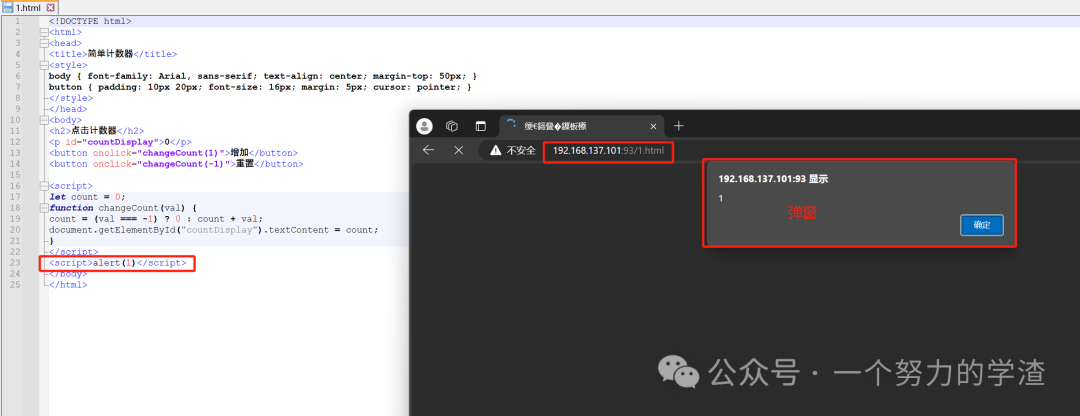This screenshot has width=1080, height=416.
Task: Click line number 23 in the margin
Action: point(17,263)
